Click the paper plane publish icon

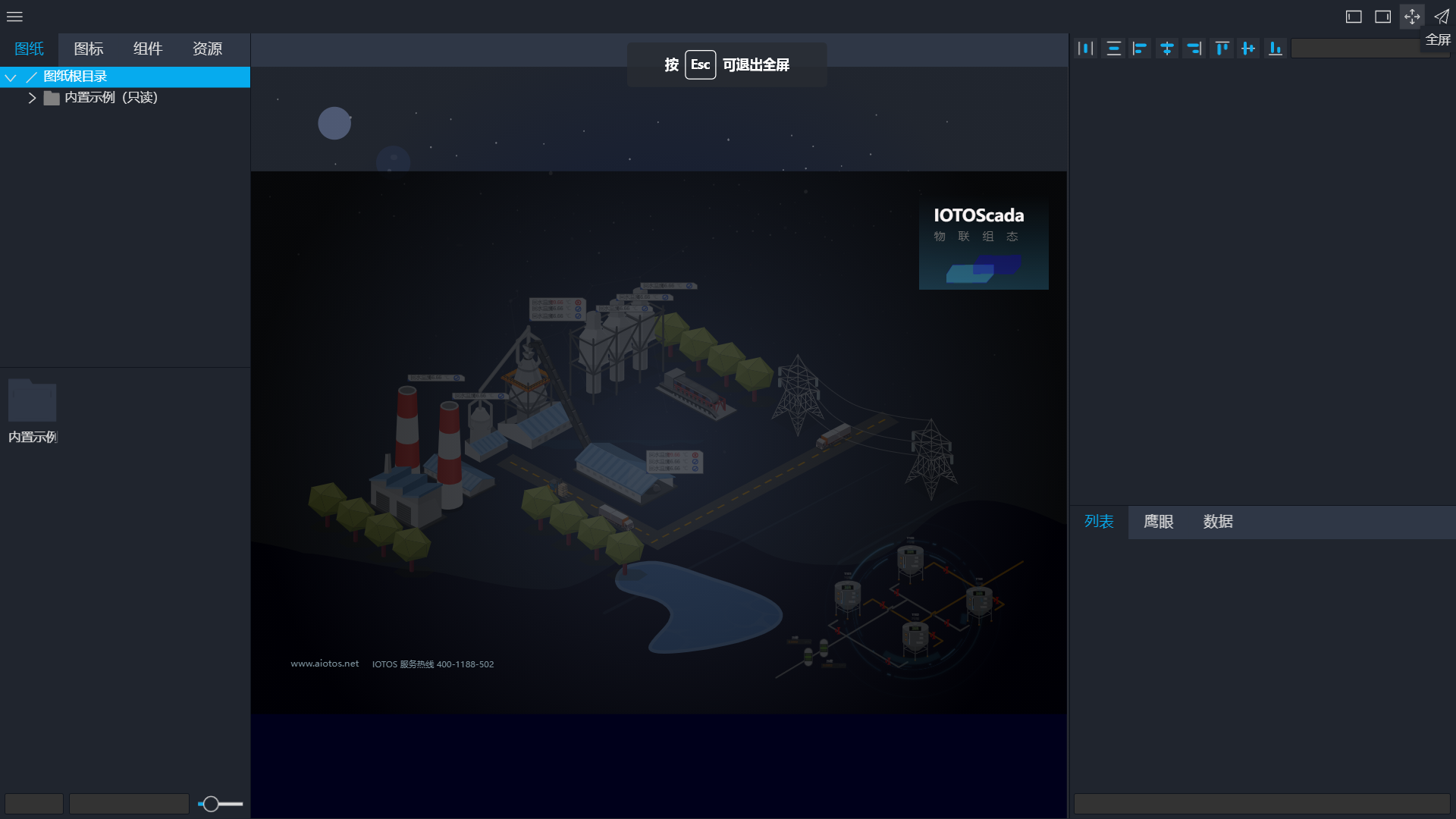point(1441,17)
